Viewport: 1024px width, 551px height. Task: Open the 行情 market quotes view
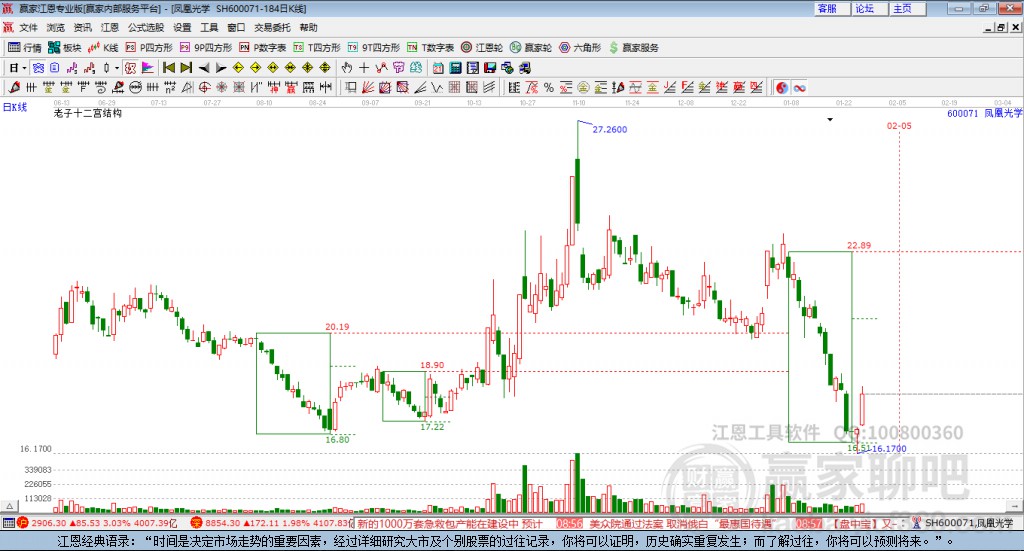pos(25,48)
